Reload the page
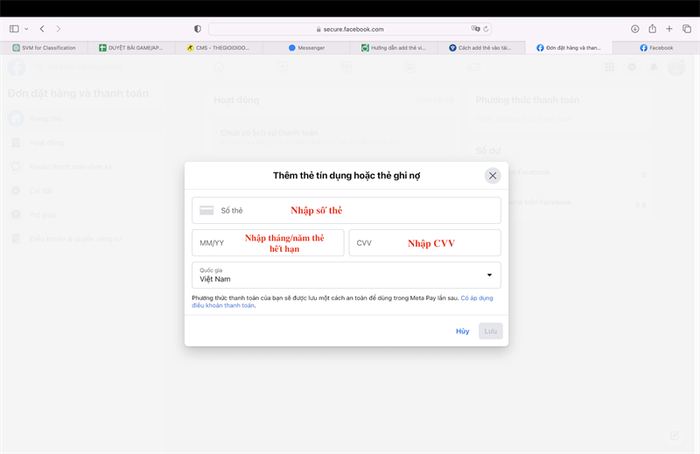The image size is (700, 454). pos(486,29)
